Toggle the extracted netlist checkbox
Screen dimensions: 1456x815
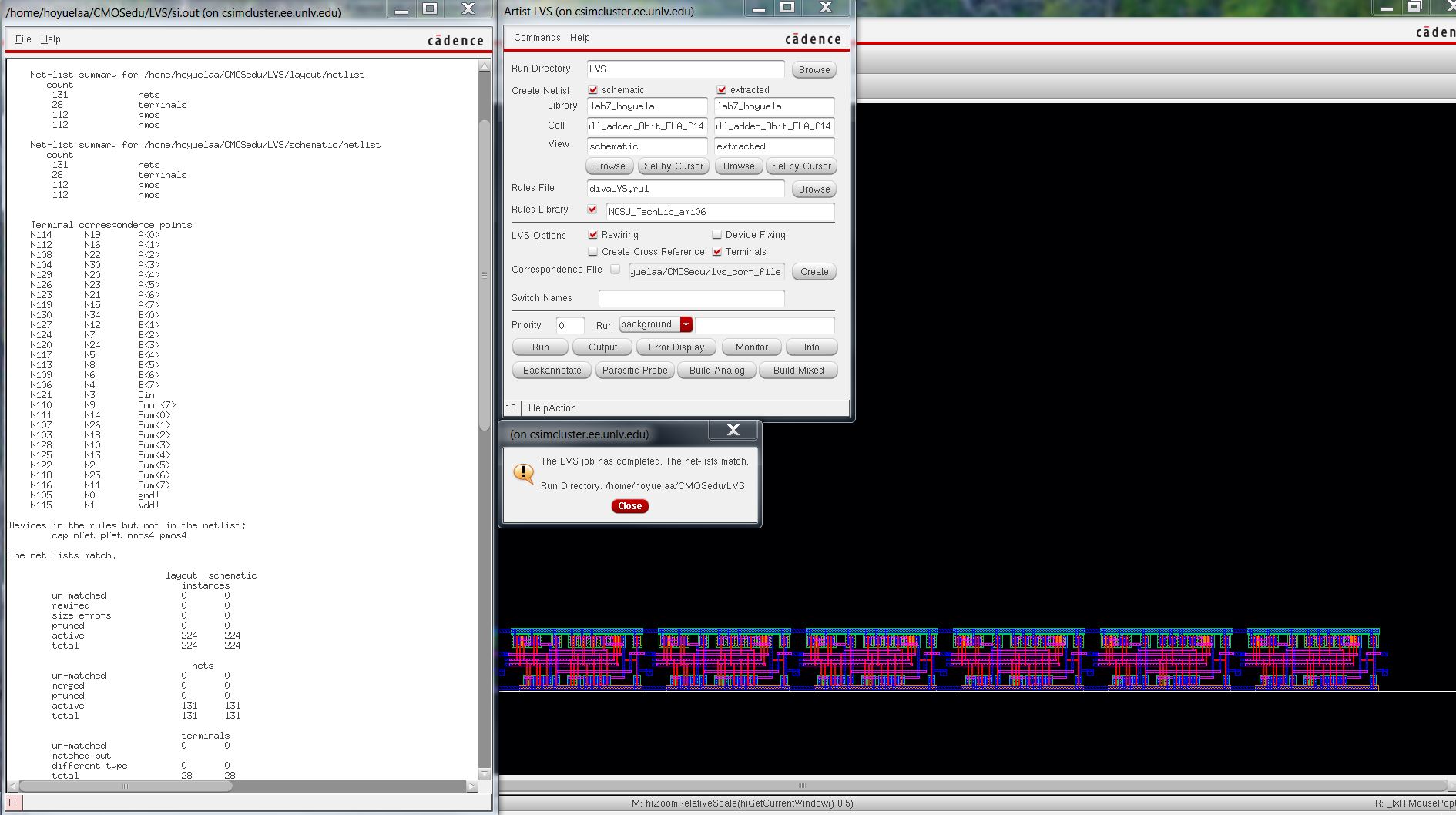click(x=722, y=90)
